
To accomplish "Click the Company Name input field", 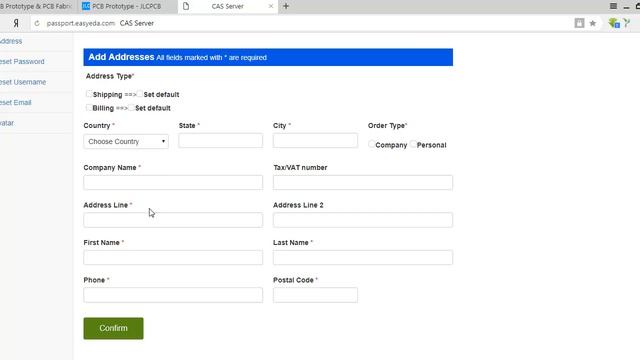I will (173, 182).
